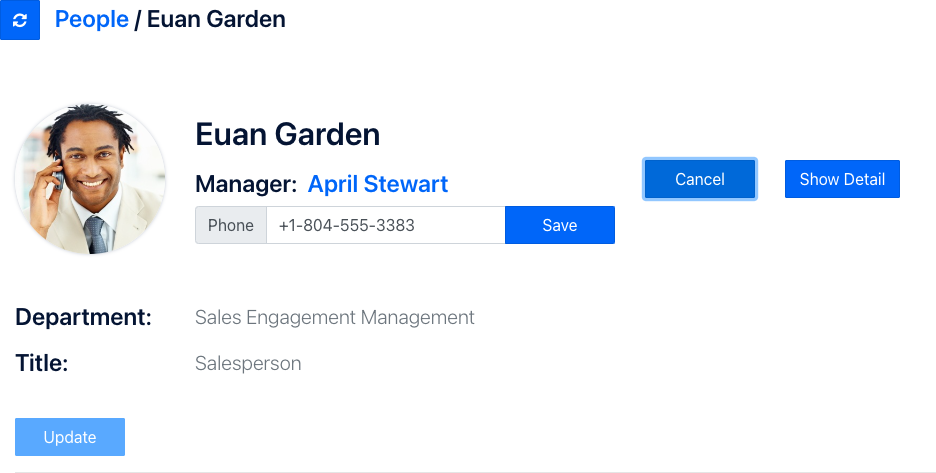
Task: Click the Show Detail button
Action: [x=842, y=179]
